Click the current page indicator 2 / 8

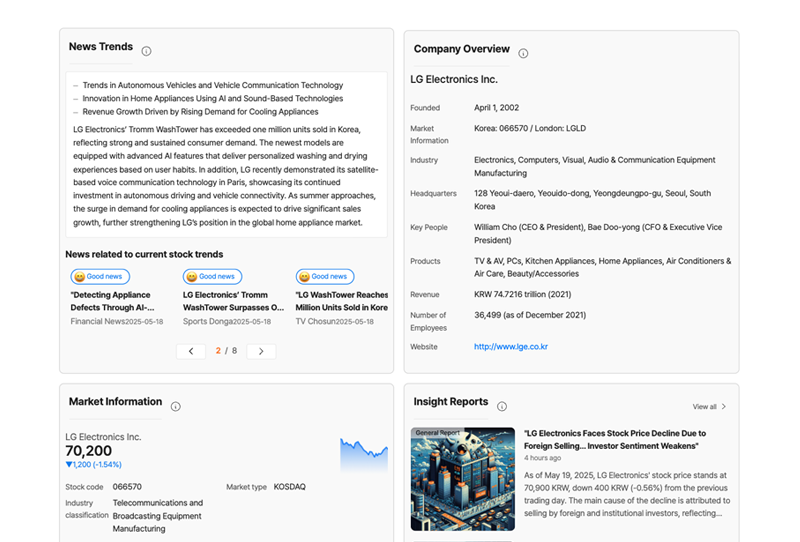(226, 351)
